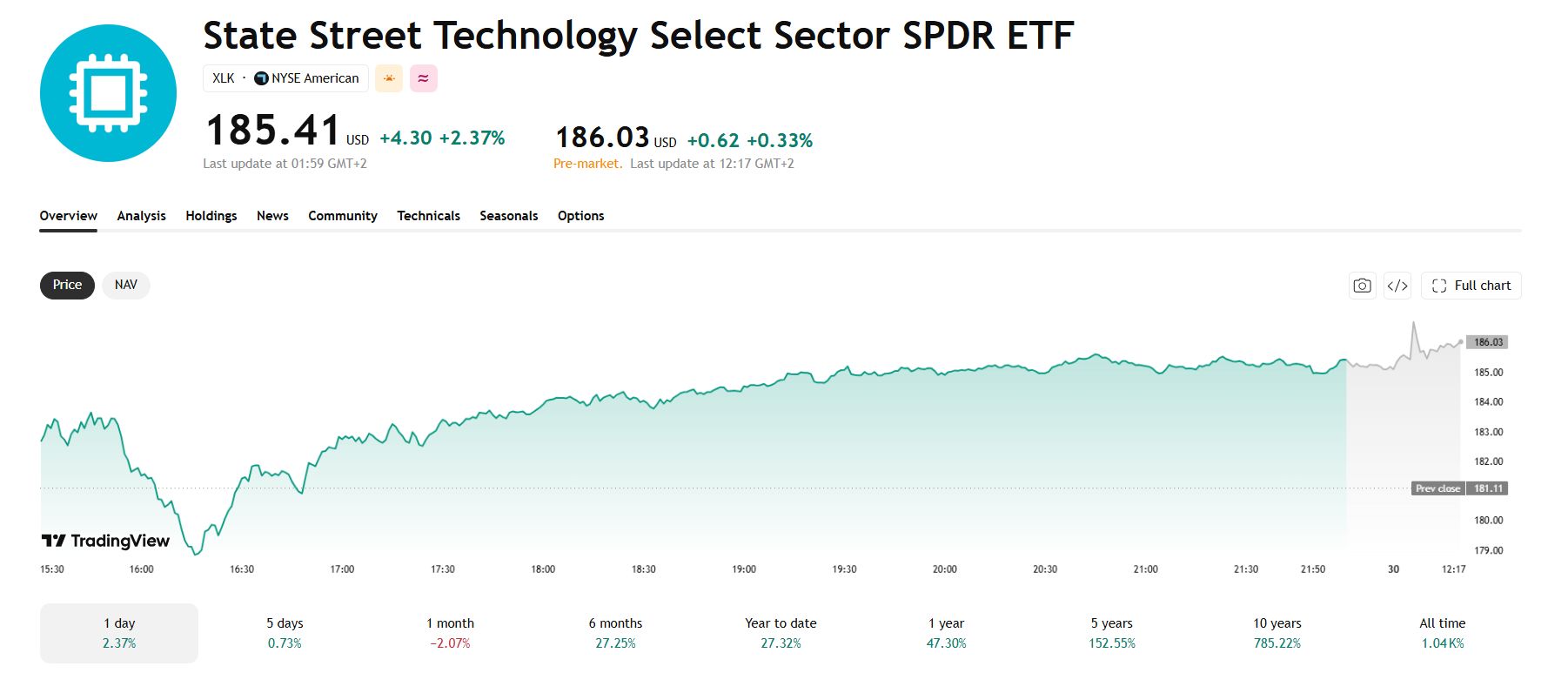Click the TradingView logo on chart
1568x673 pixels.
coord(105,541)
